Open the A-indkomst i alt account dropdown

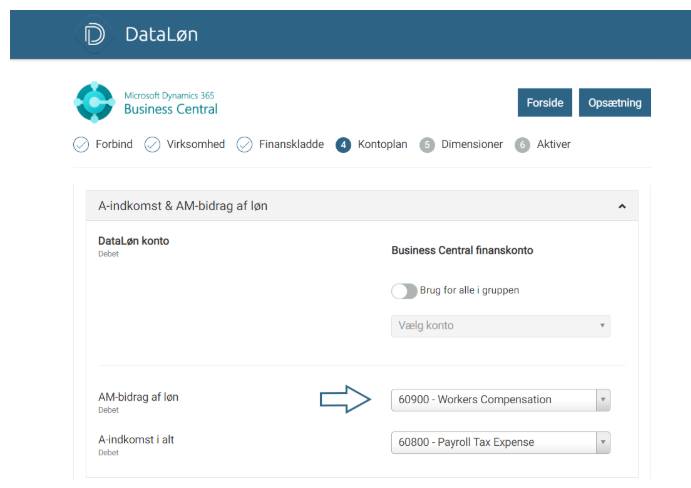point(500,443)
